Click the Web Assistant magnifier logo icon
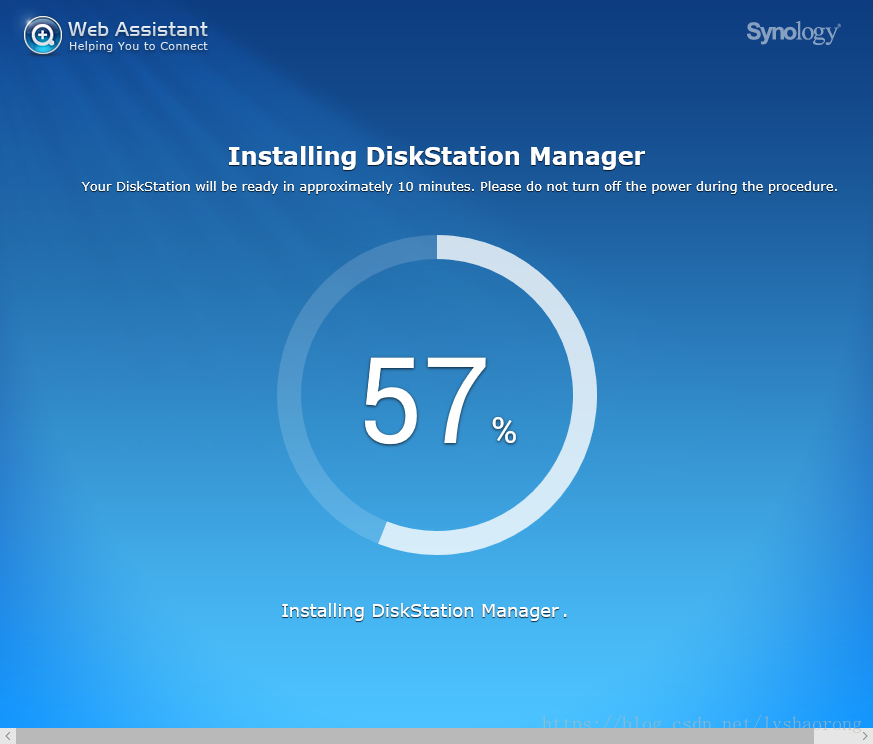This screenshot has width=873, height=744. click(42, 36)
